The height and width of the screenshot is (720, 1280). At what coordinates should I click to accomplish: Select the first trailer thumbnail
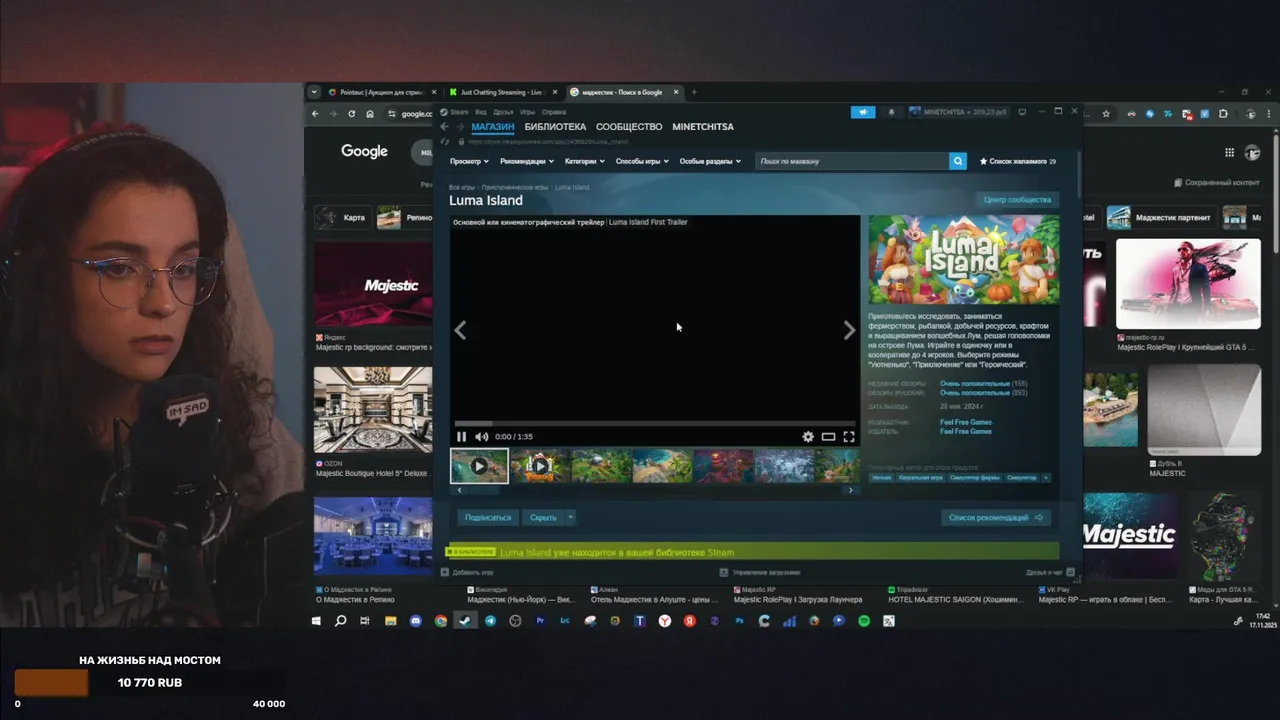479,466
